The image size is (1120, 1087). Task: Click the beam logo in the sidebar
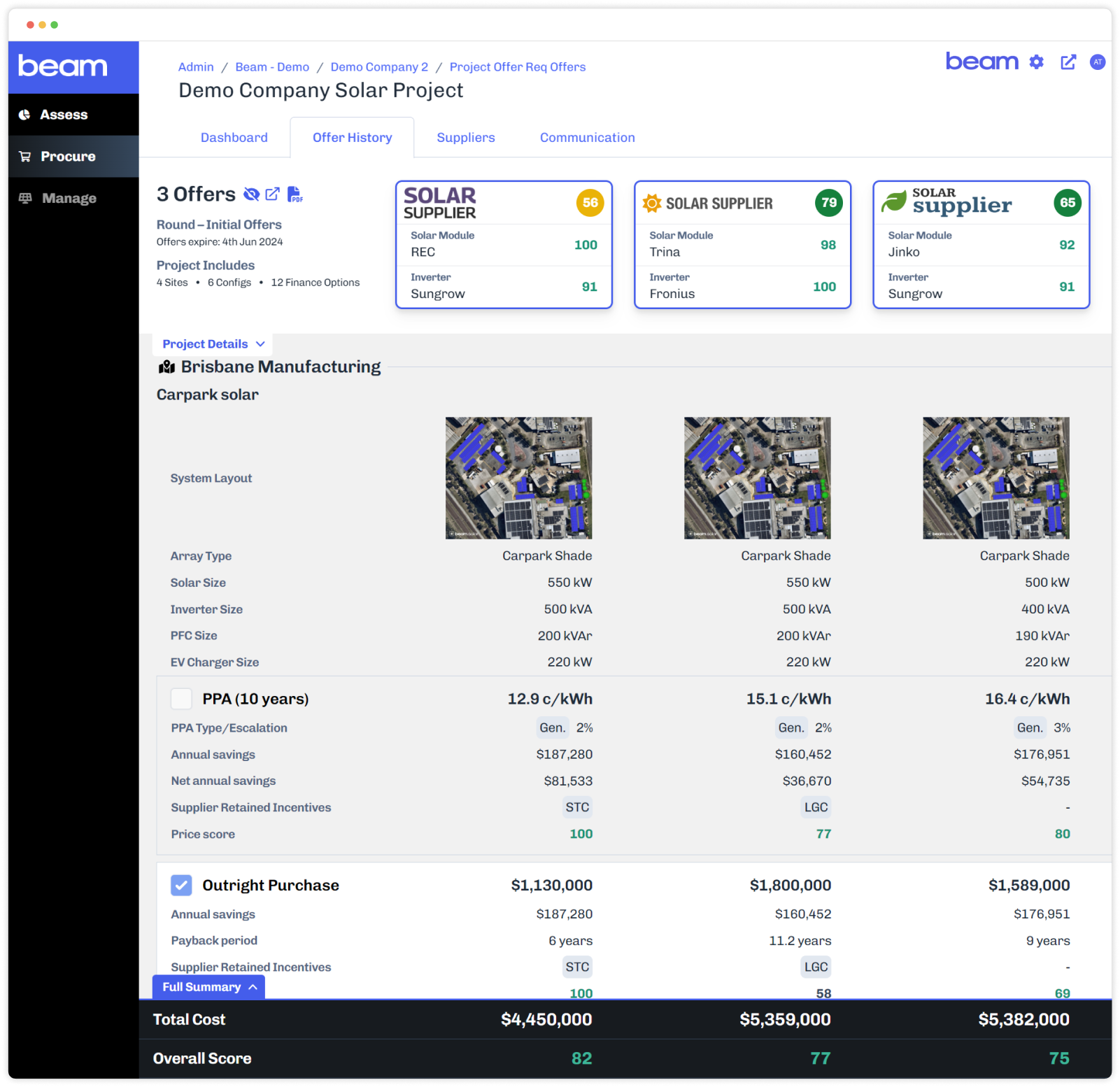pyautogui.click(x=62, y=66)
